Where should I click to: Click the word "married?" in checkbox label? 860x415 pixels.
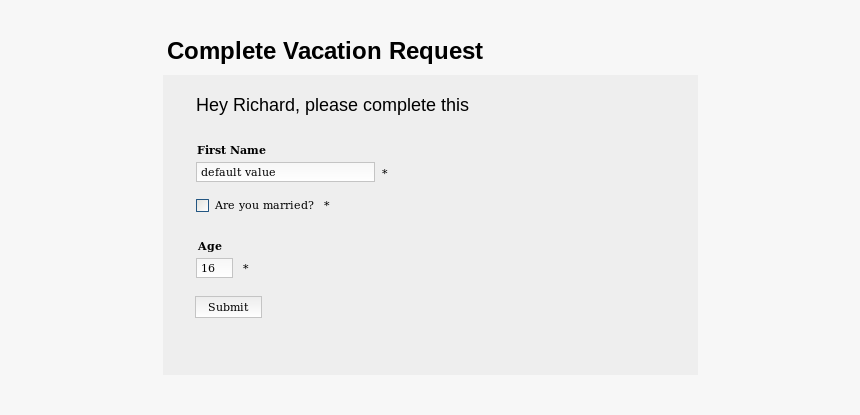tap(288, 206)
